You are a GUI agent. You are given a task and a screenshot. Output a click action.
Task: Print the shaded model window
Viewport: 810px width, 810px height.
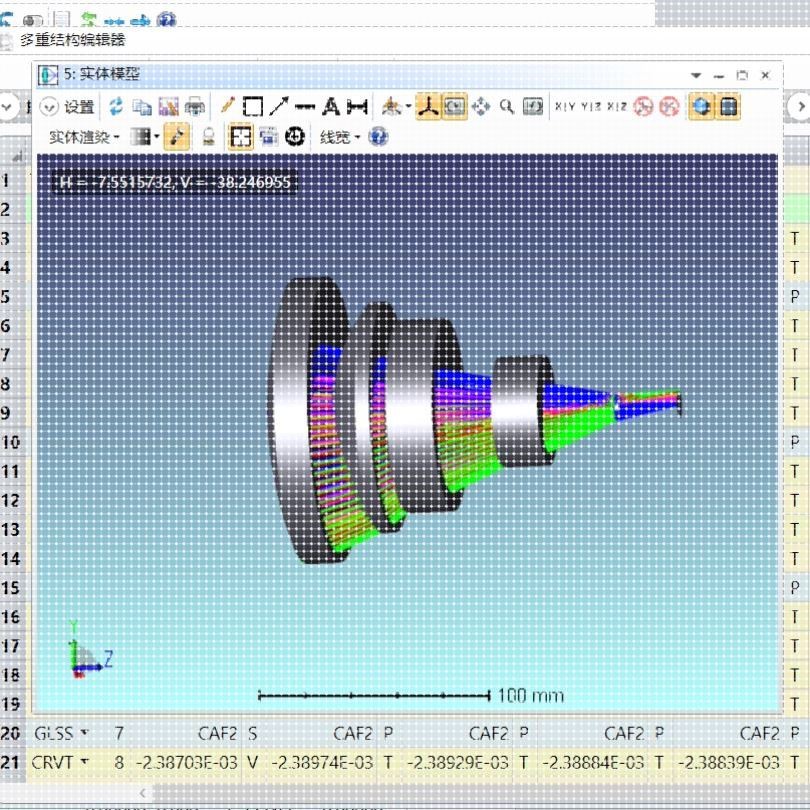pyautogui.click(x=195, y=107)
